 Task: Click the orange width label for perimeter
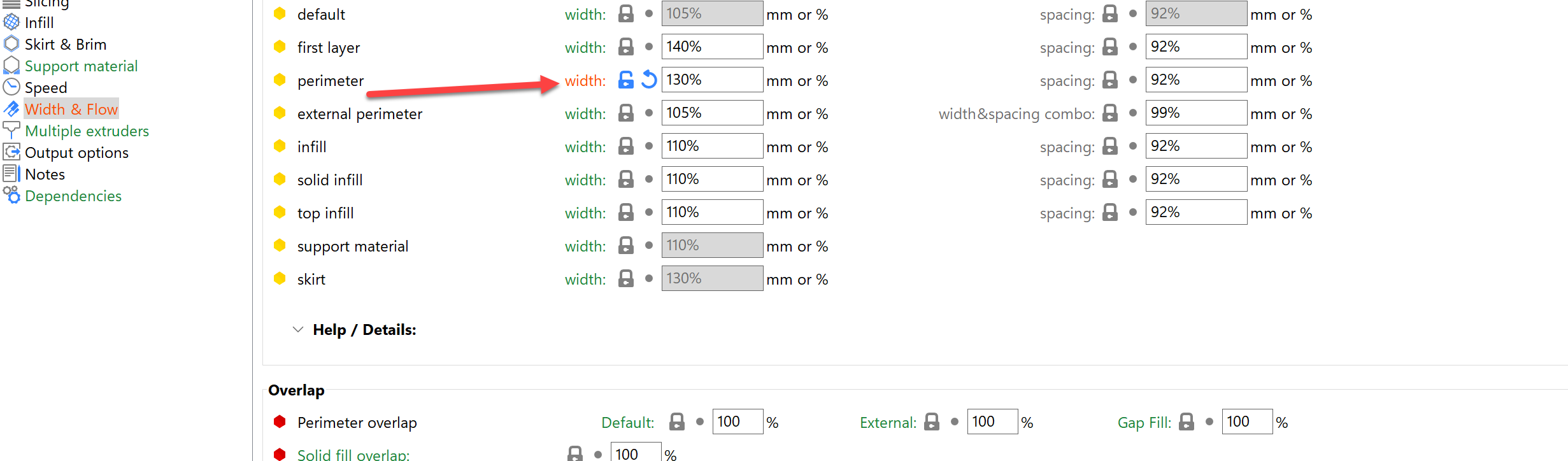pyautogui.click(x=584, y=80)
